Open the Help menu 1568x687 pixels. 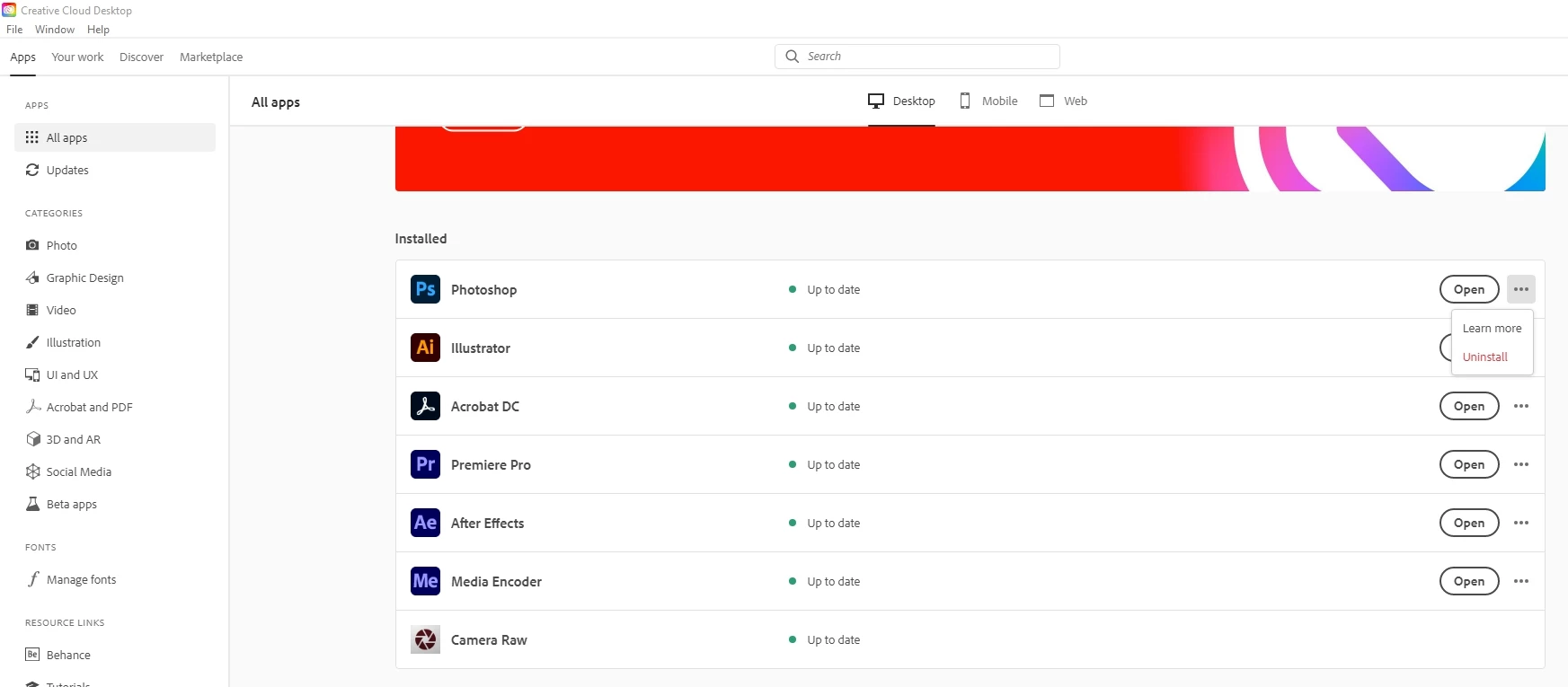[98, 30]
